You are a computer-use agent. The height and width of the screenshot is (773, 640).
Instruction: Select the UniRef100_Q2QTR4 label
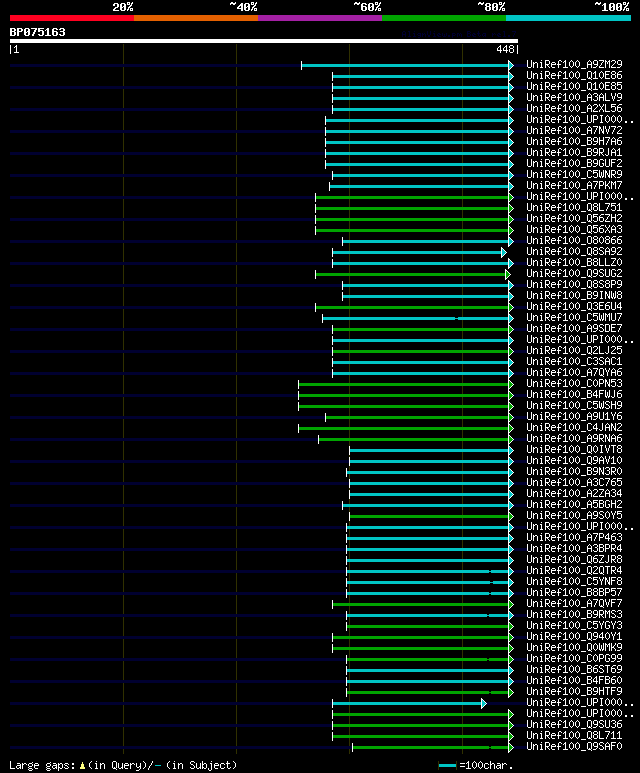click(x=574, y=570)
